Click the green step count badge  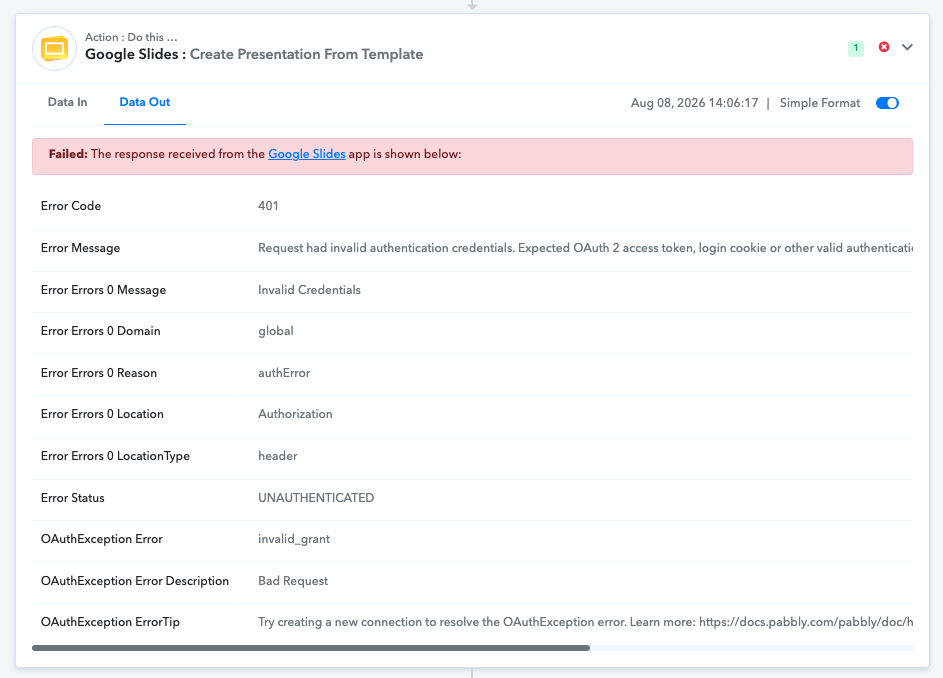click(x=855, y=48)
